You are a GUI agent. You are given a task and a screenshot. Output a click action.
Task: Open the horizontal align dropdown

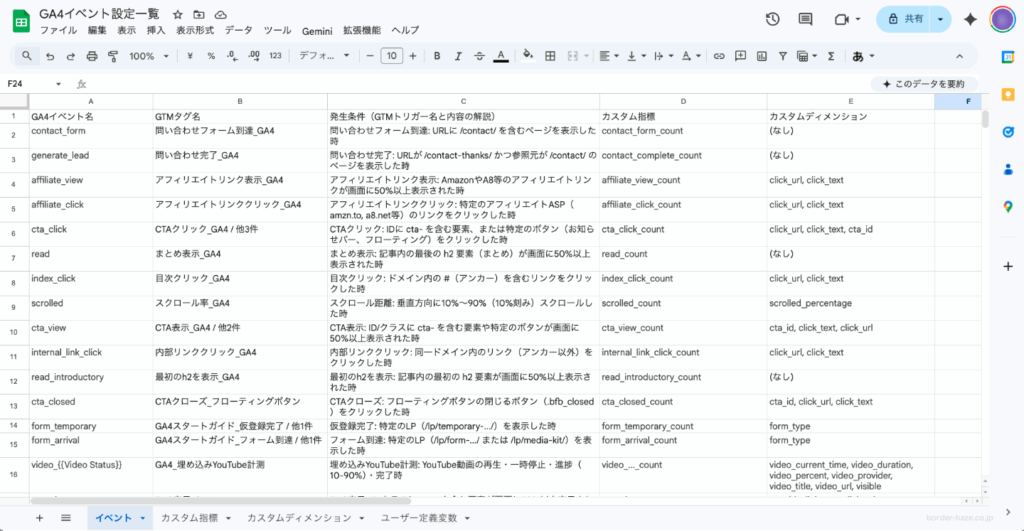[609, 56]
